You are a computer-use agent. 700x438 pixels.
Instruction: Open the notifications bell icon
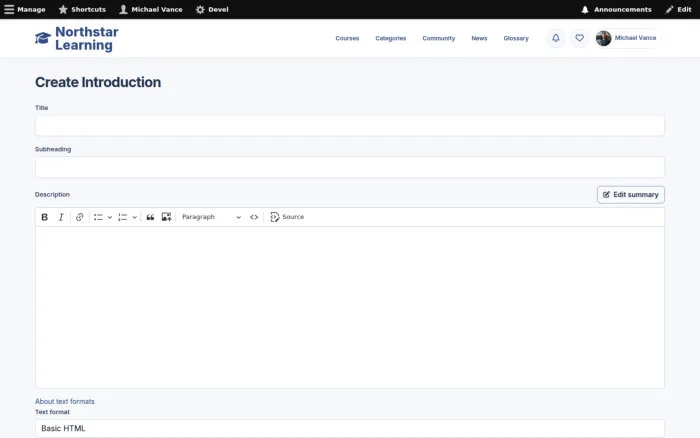point(556,38)
